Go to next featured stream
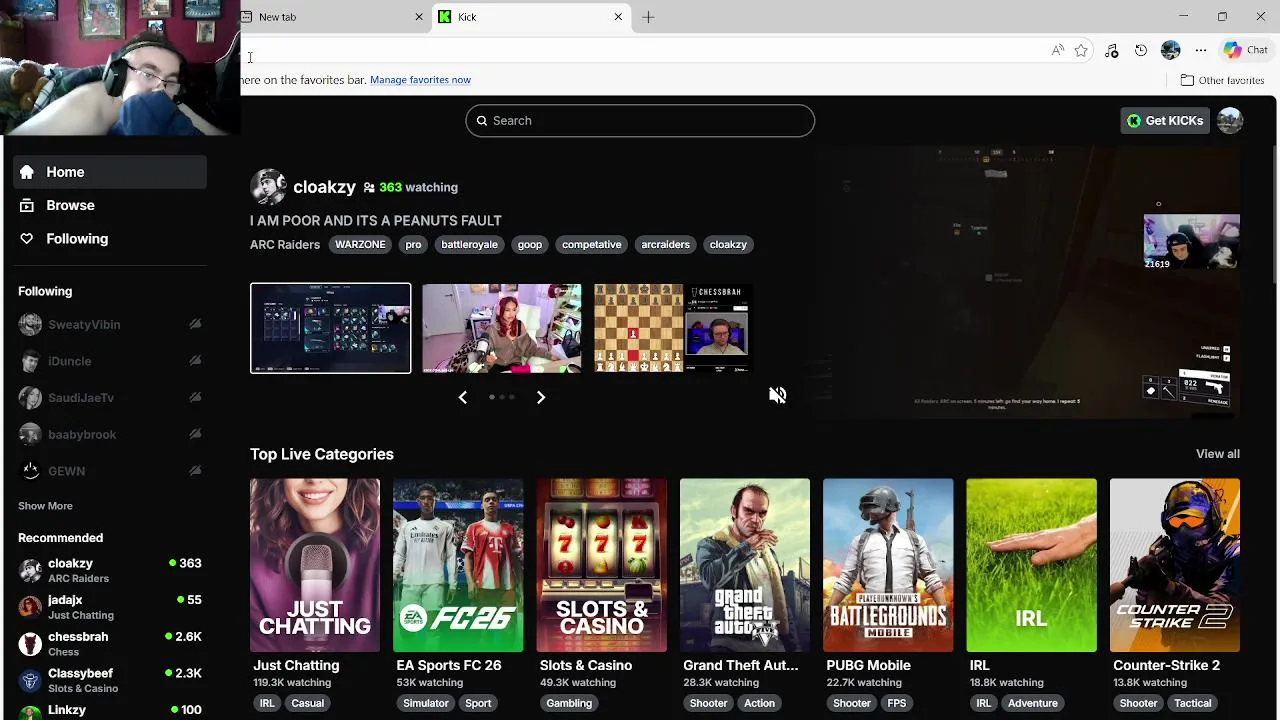This screenshot has height=720, width=1280. click(x=541, y=397)
